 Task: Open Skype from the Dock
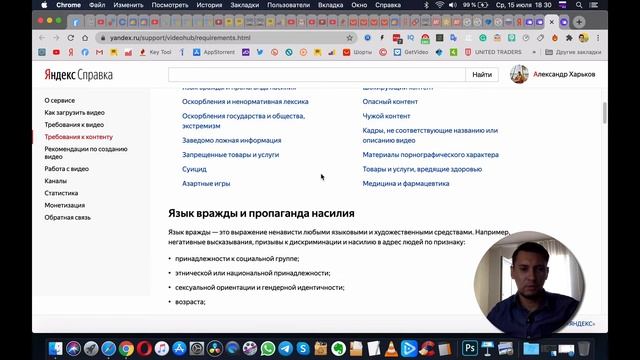[x=303, y=349]
